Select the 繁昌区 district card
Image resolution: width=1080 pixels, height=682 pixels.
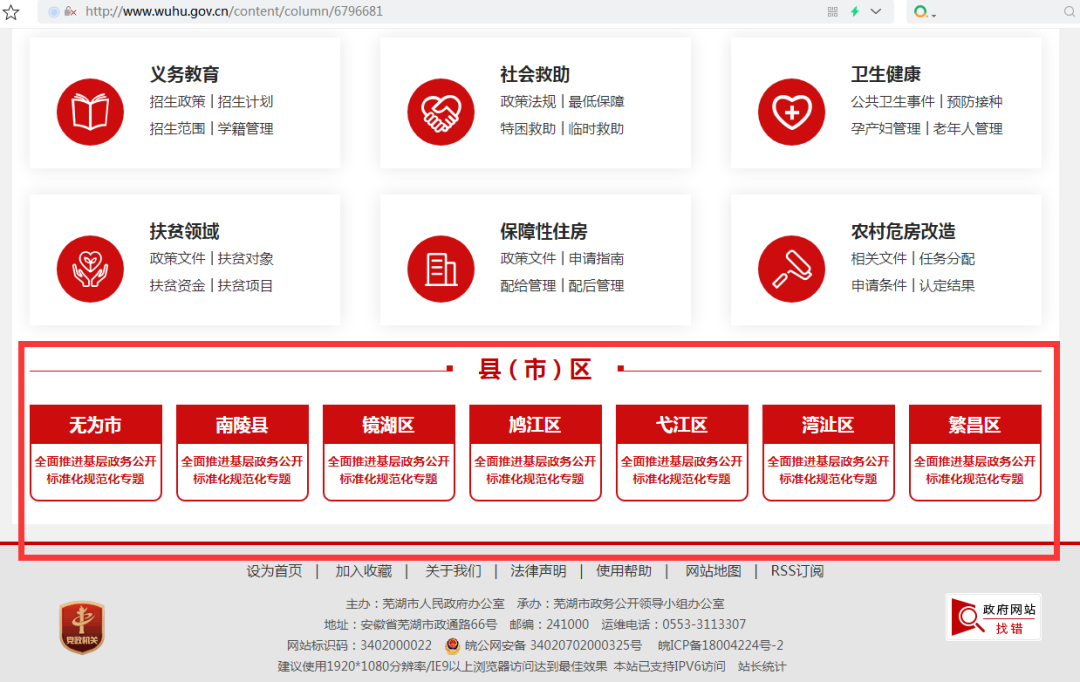click(x=975, y=453)
